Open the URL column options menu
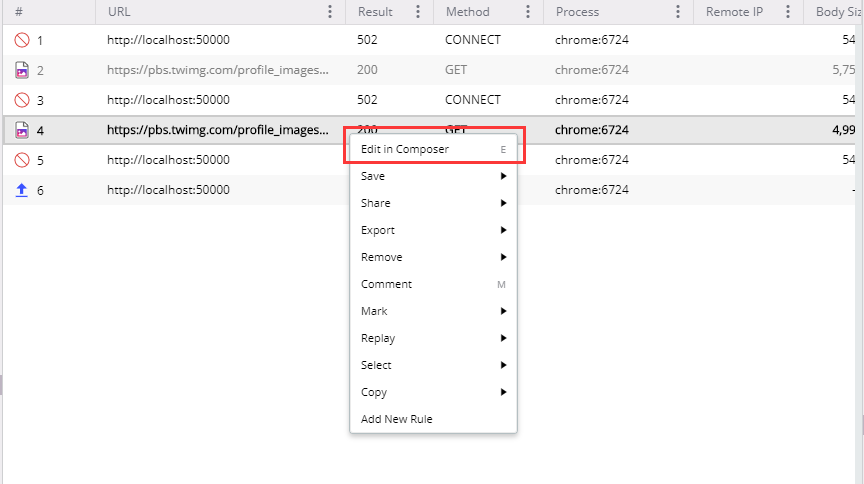864x484 pixels. (x=330, y=12)
